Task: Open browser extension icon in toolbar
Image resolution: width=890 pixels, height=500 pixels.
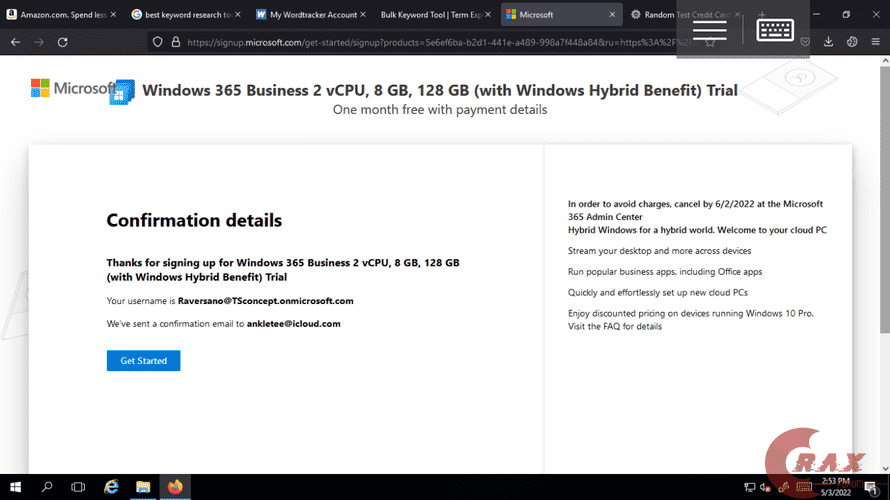Action: click(852, 42)
